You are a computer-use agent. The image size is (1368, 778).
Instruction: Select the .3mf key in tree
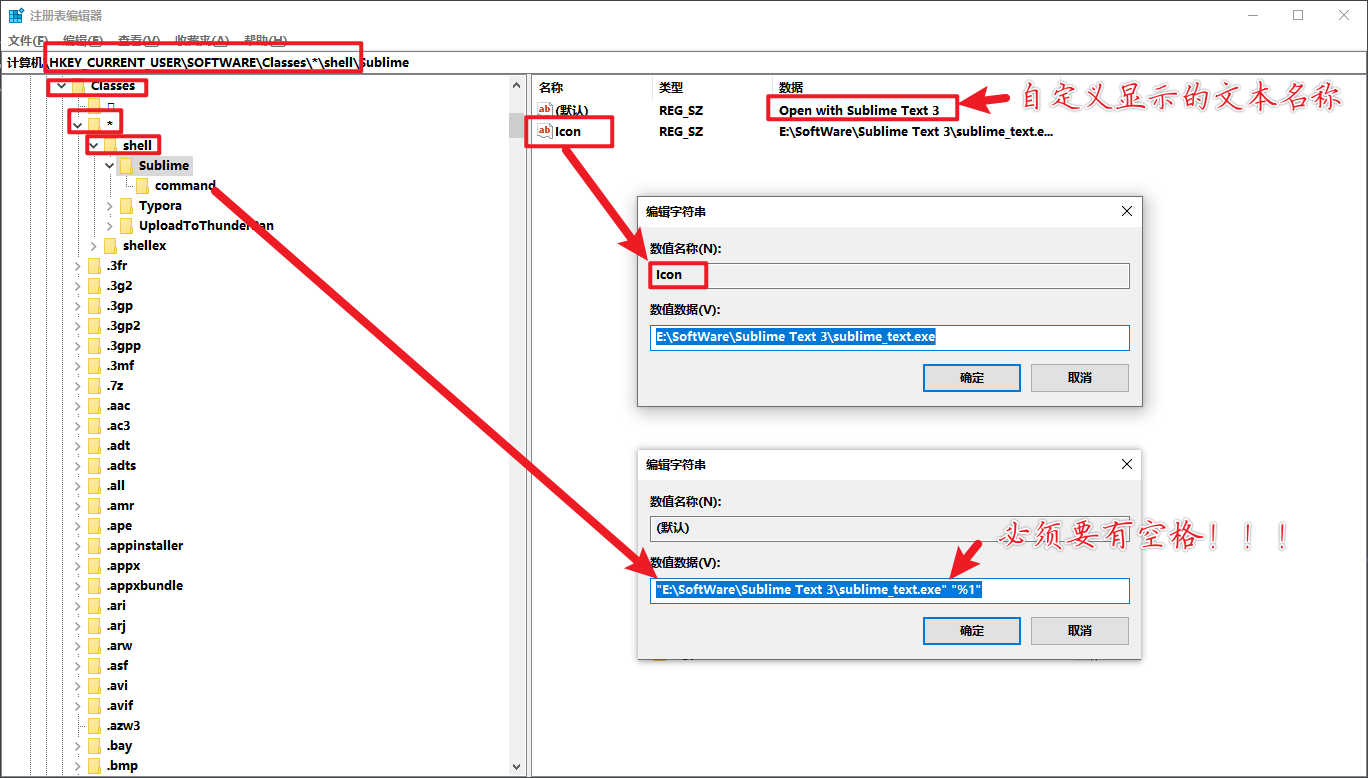tap(120, 365)
